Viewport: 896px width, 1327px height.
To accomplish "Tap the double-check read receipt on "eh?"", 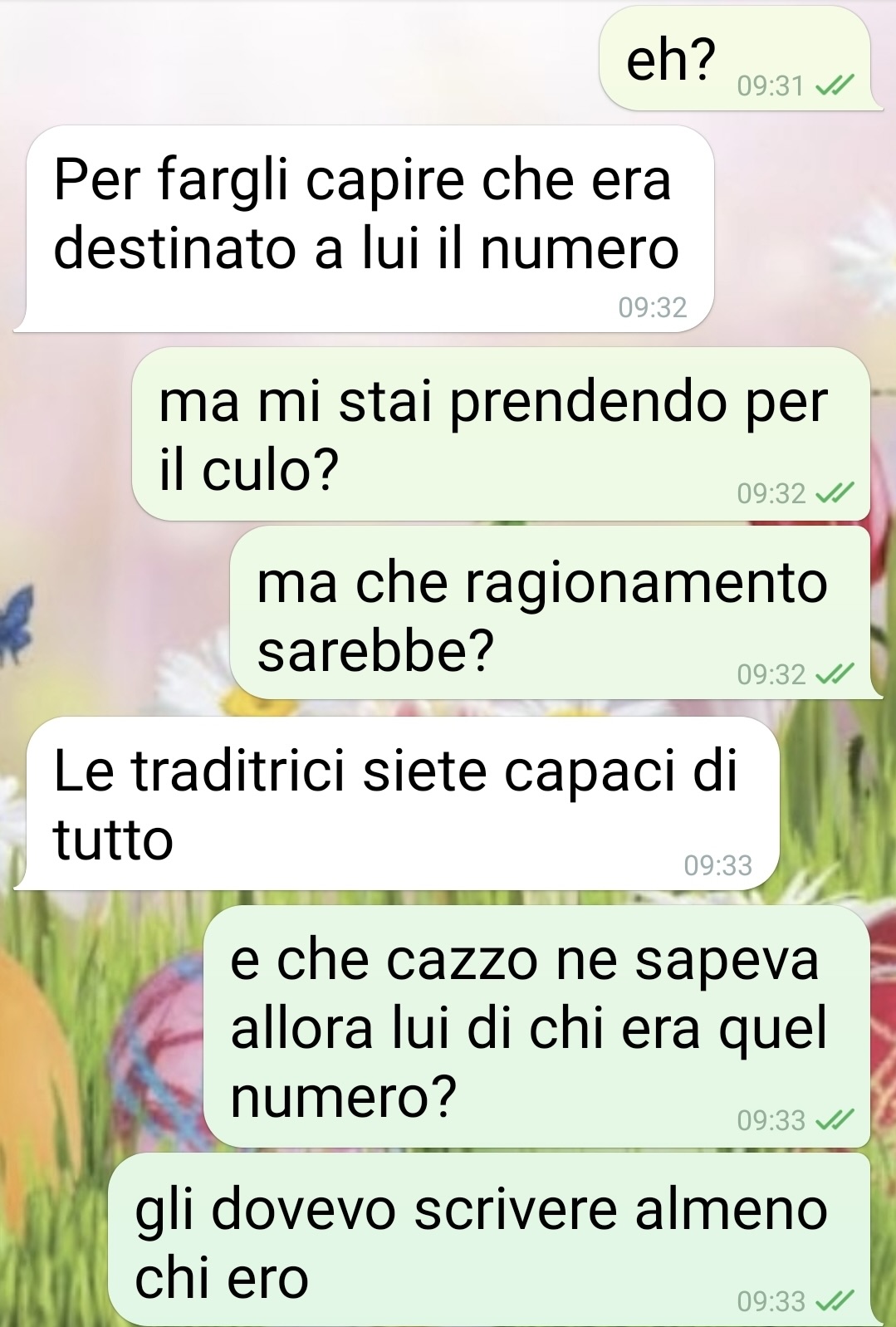I will 834,86.
